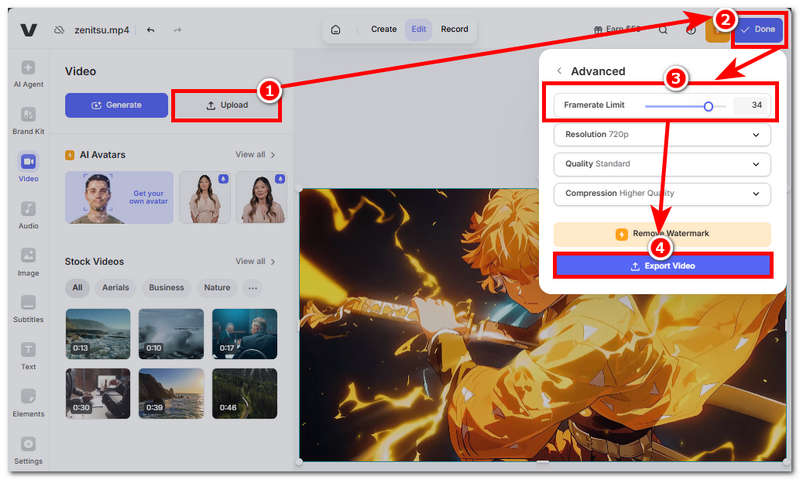Viewport: 800px width, 480px height.
Task: Click the Earn gift icon
Action: 598,30
